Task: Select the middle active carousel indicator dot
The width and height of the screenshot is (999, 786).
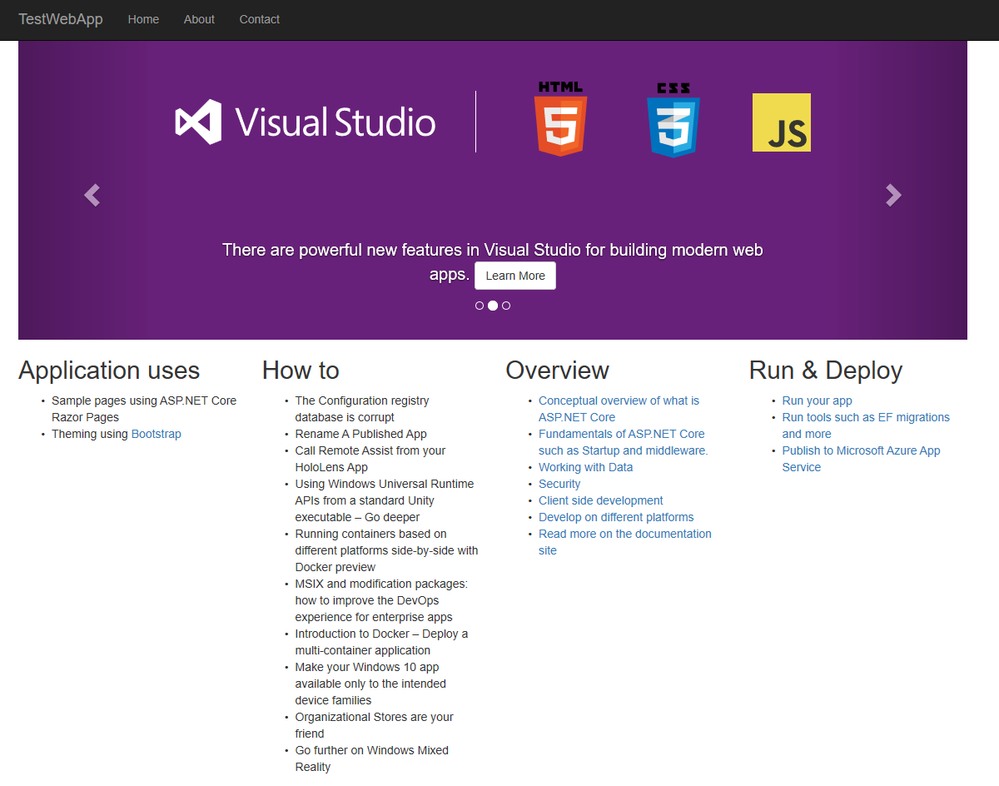Action: point(492,306)
